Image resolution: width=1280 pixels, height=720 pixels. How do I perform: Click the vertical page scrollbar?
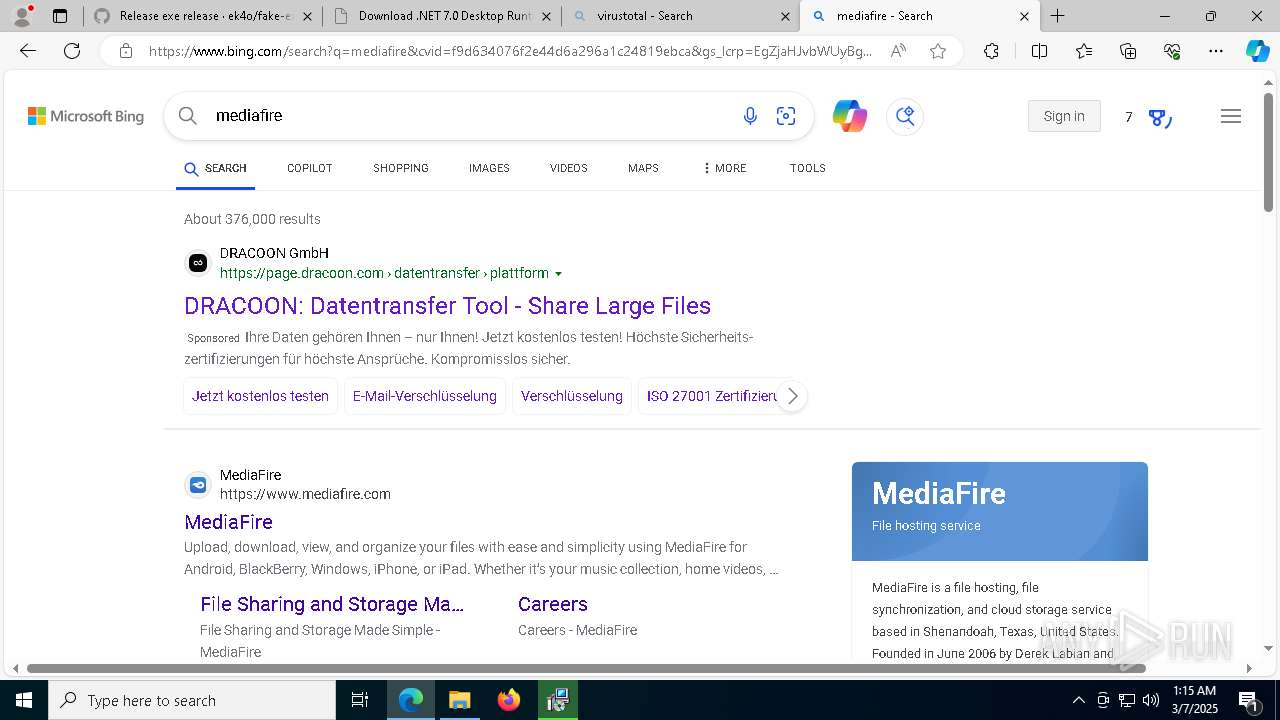pyautogui.click(x=1268, y=150)
